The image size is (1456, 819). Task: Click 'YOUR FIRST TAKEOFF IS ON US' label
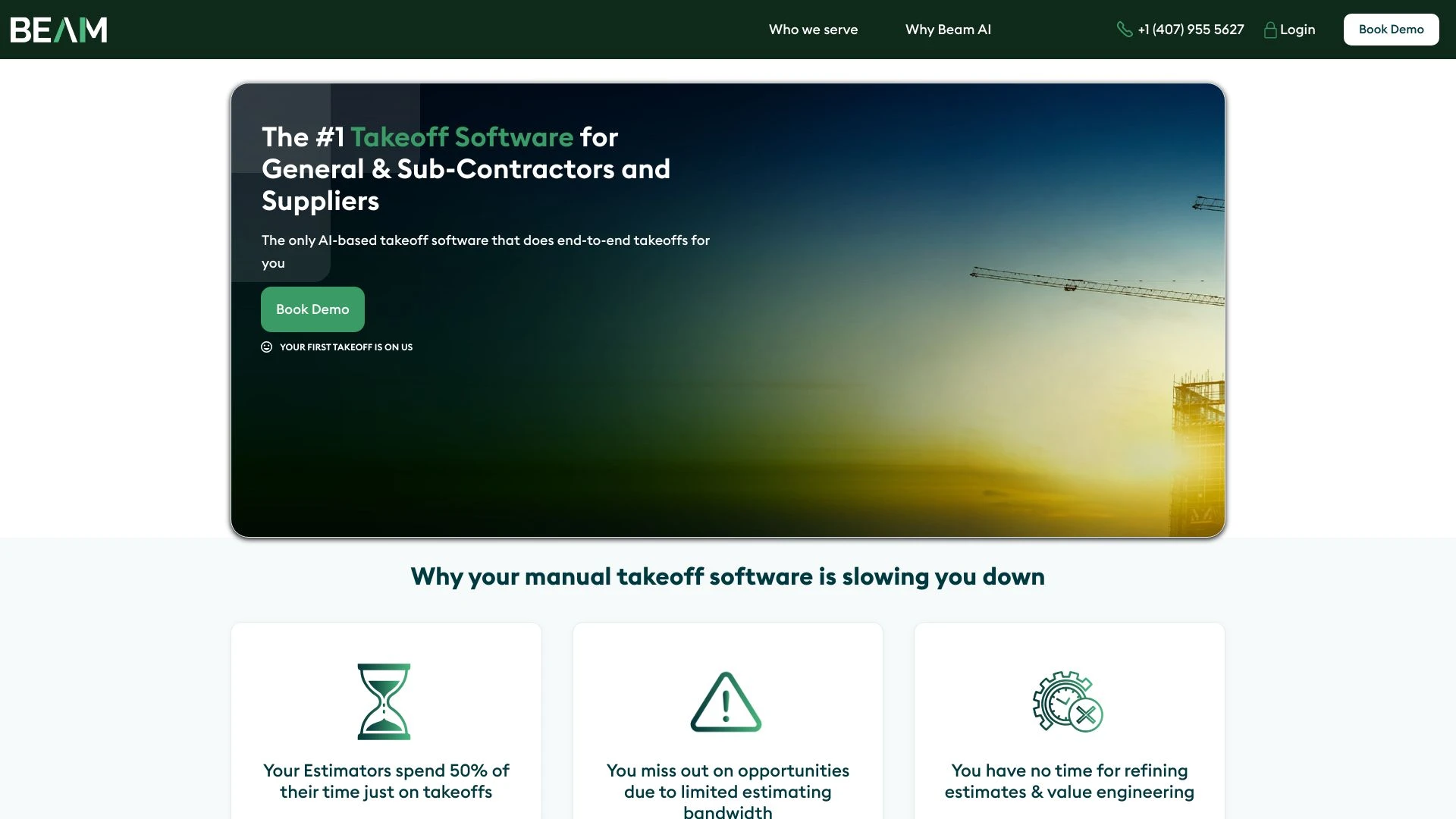click(345, 347)
